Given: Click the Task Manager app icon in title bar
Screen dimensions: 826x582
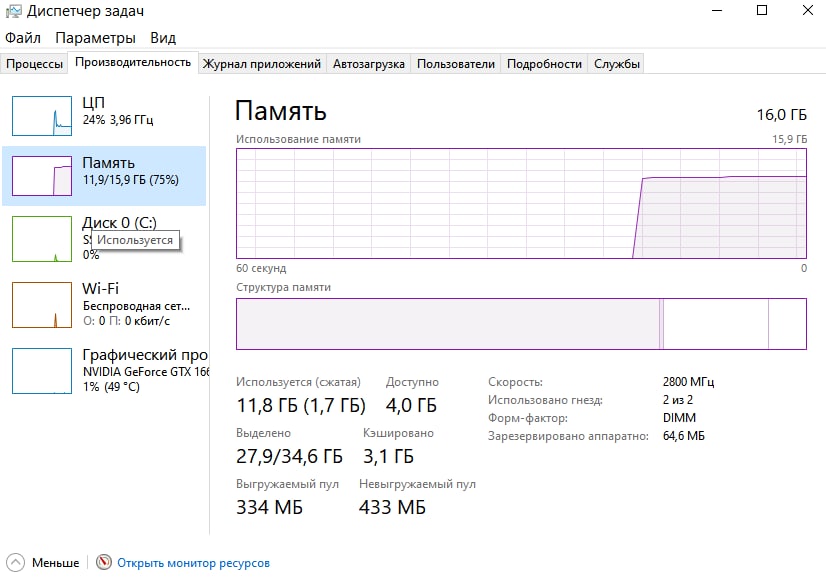Looking at the screenshot, I should tap(12, 12).
